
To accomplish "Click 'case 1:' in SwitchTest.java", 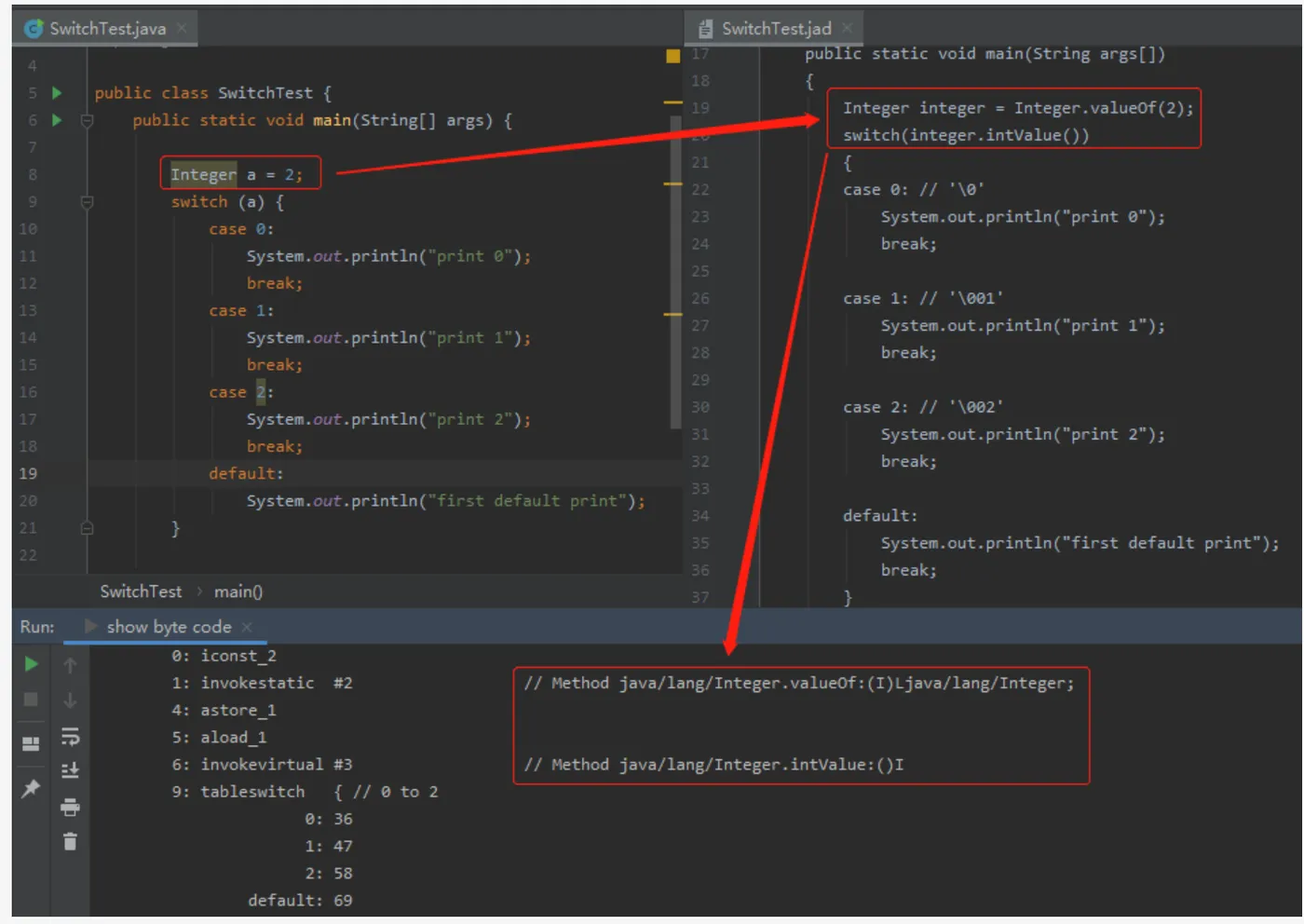I will (241, 310).
